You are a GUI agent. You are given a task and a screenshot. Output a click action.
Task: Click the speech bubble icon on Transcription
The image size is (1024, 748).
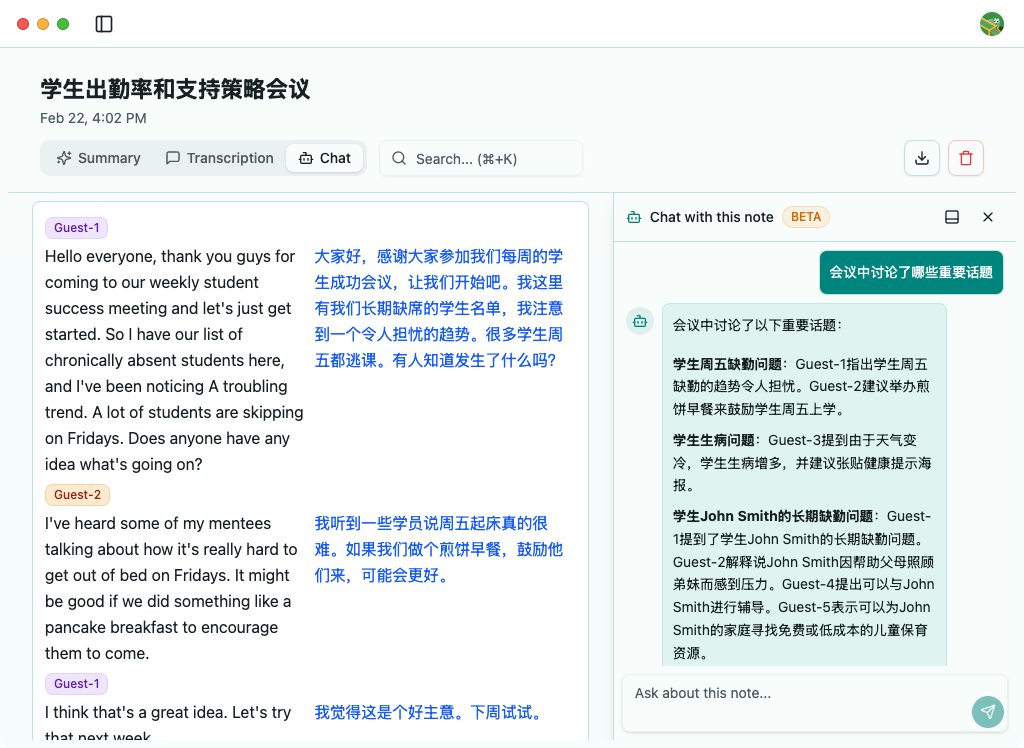pyautogui.click(x=172, y=158)
